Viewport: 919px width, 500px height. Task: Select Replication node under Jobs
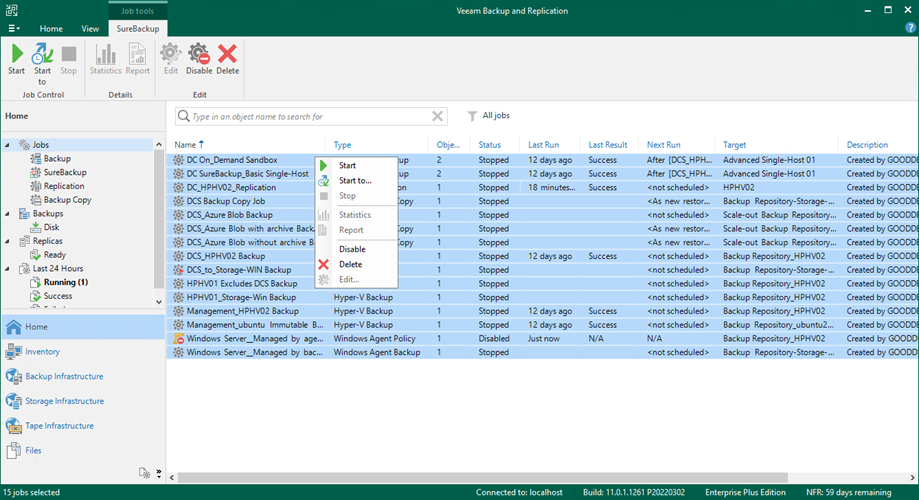[x=63, y=186]
